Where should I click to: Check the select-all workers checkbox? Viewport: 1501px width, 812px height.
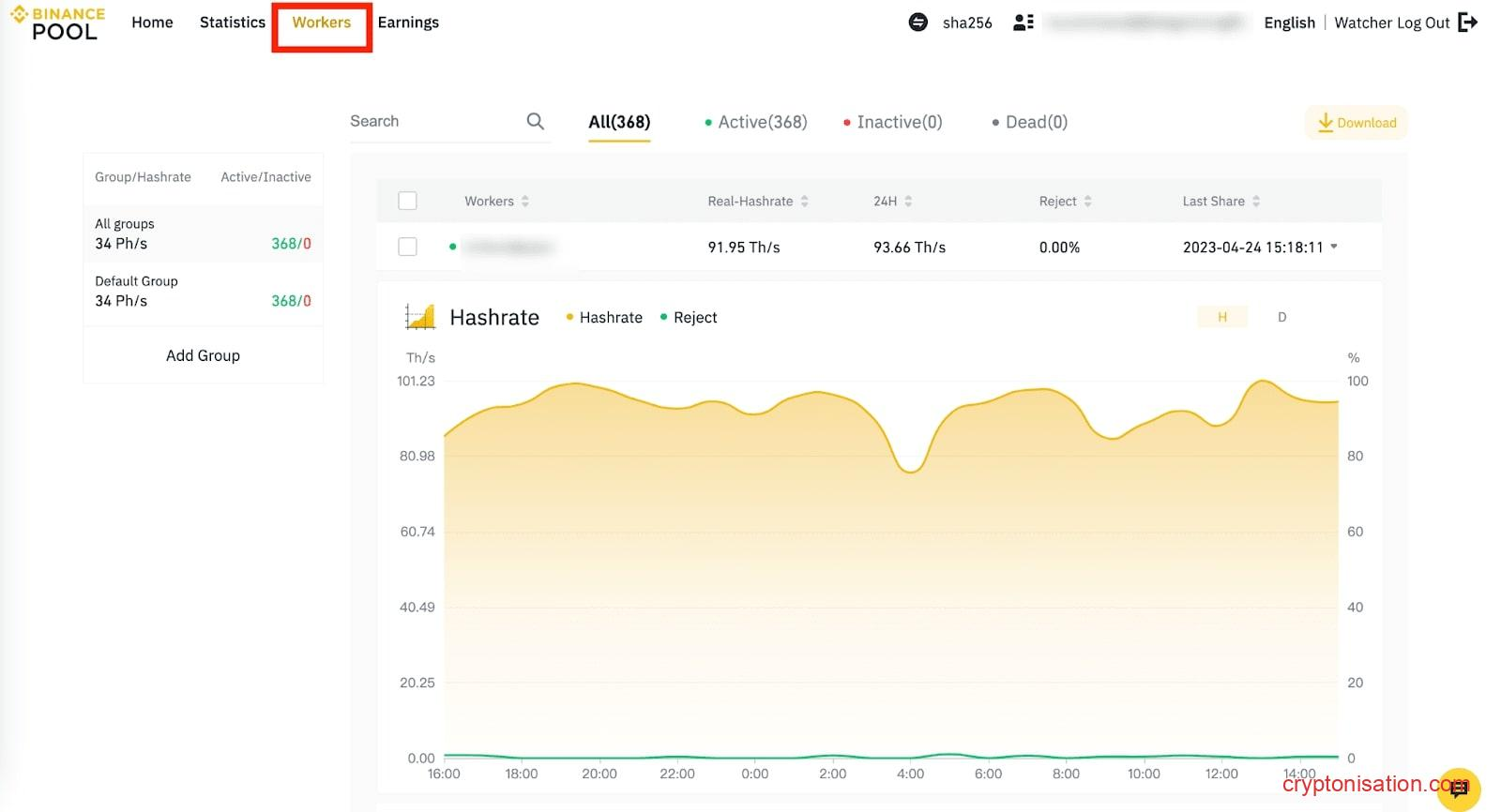pos(407,201)
